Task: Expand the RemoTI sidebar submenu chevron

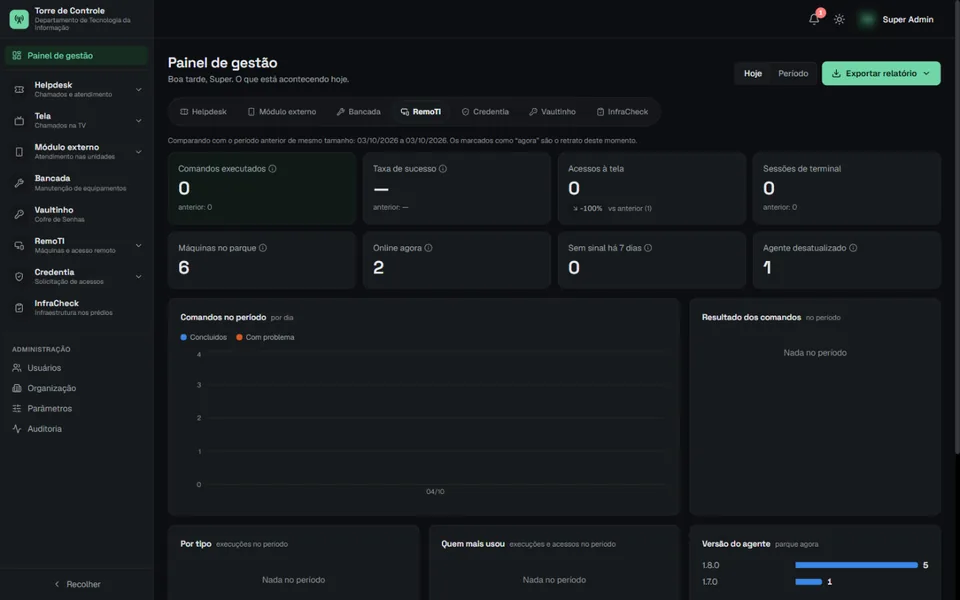Action: point(139,246)
